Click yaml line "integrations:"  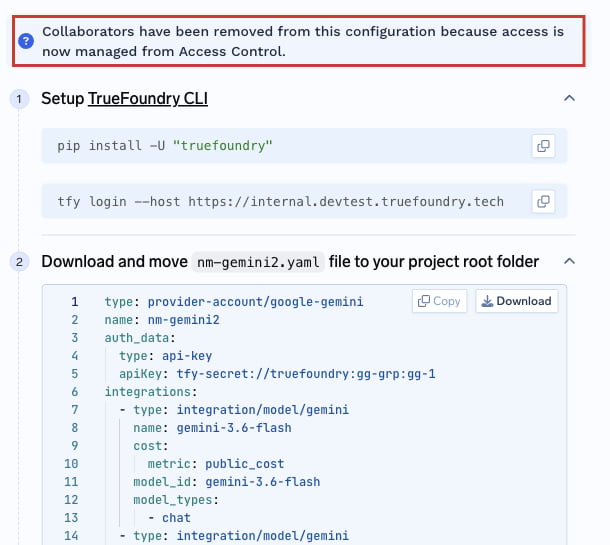coord(151,392)
